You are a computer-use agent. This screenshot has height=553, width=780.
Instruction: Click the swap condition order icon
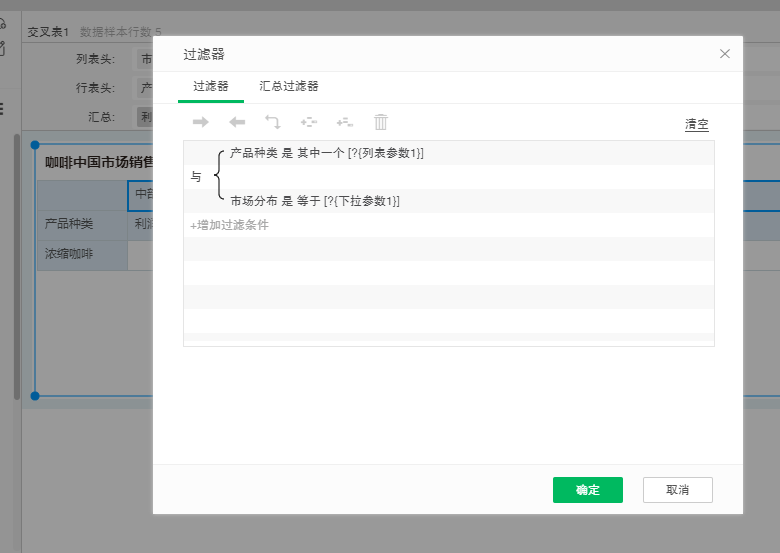click(272, 122)
